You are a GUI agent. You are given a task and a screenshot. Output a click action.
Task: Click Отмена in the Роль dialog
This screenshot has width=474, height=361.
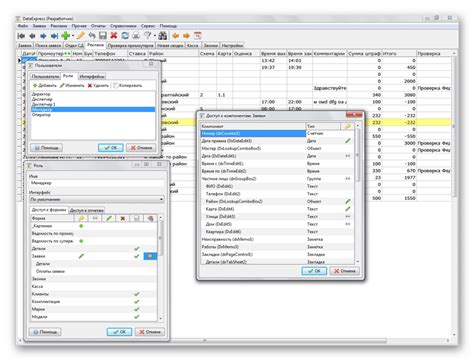(x=150, y=332)
